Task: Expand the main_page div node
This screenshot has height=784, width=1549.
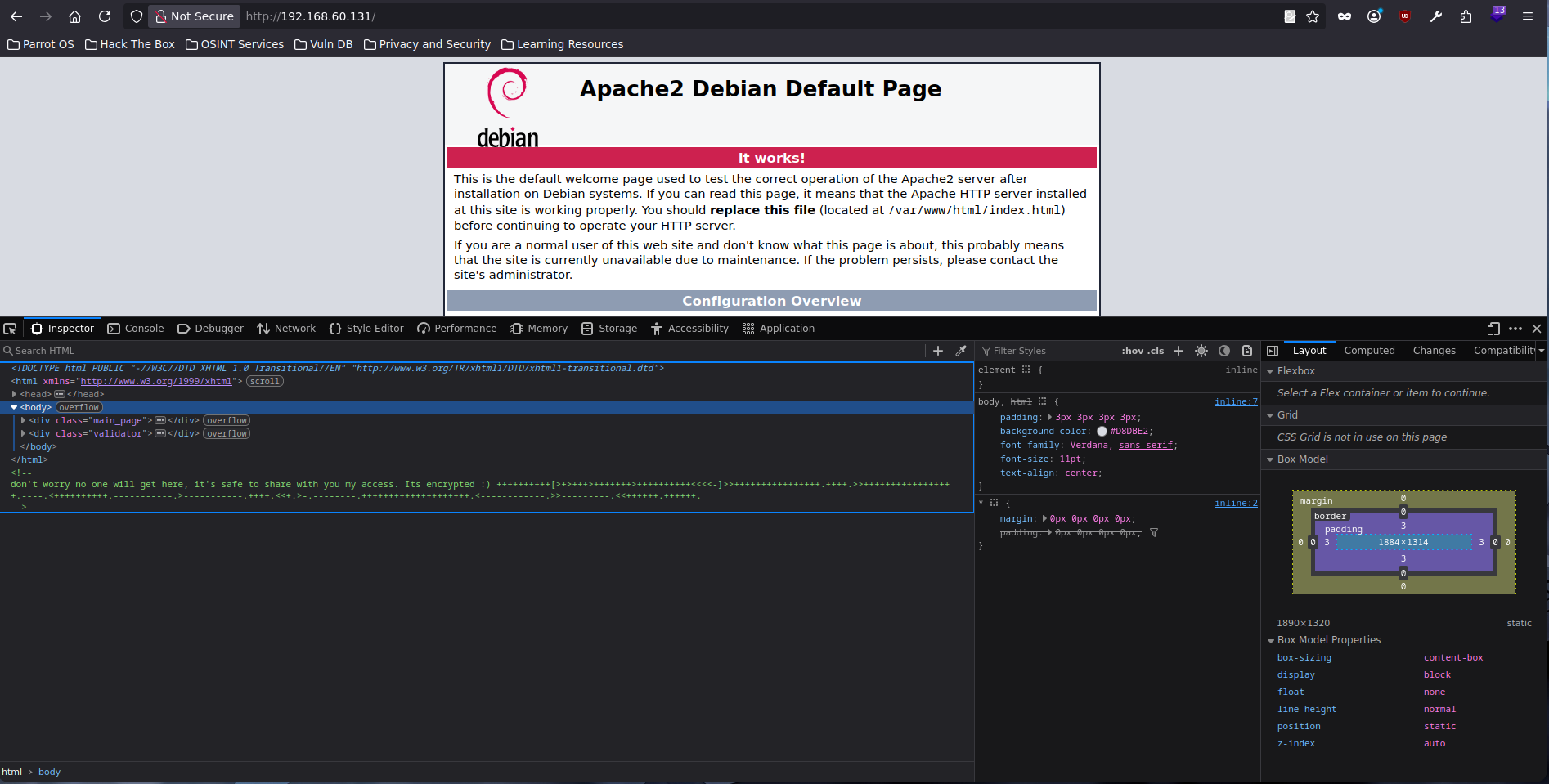Action: coord(23,420)
